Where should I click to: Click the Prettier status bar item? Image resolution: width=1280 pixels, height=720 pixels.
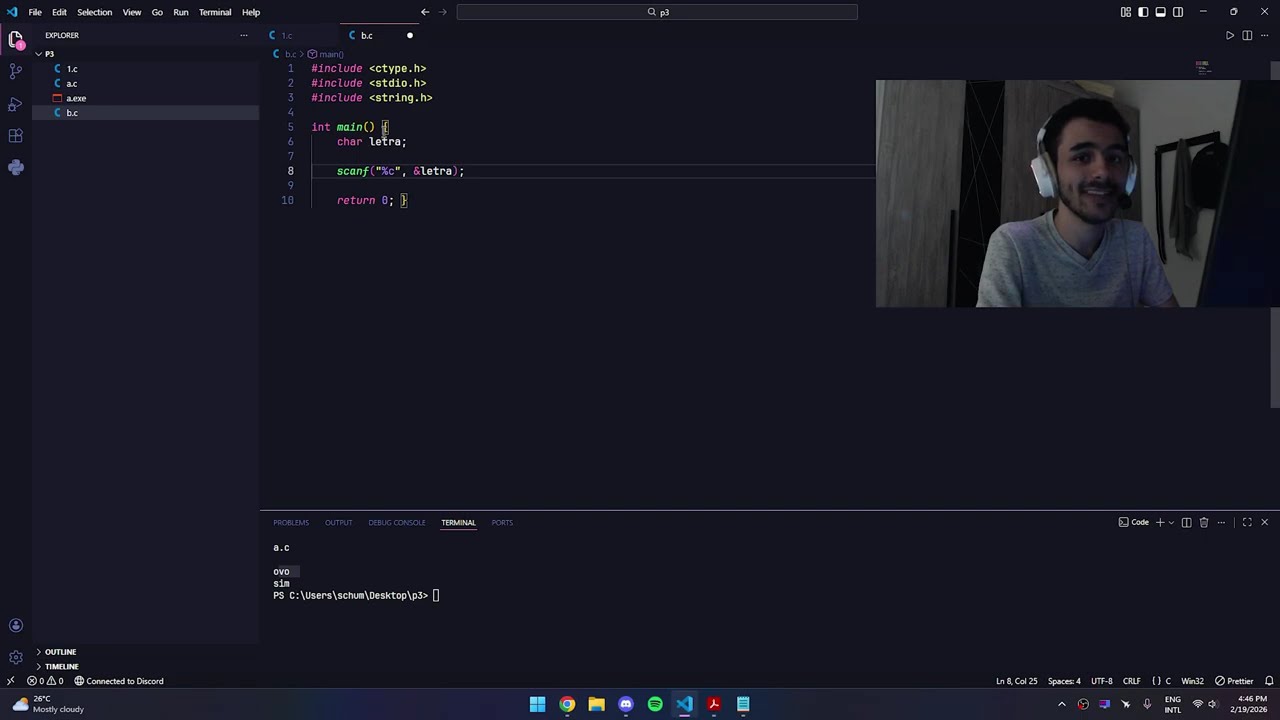[x=1233, y=681]
